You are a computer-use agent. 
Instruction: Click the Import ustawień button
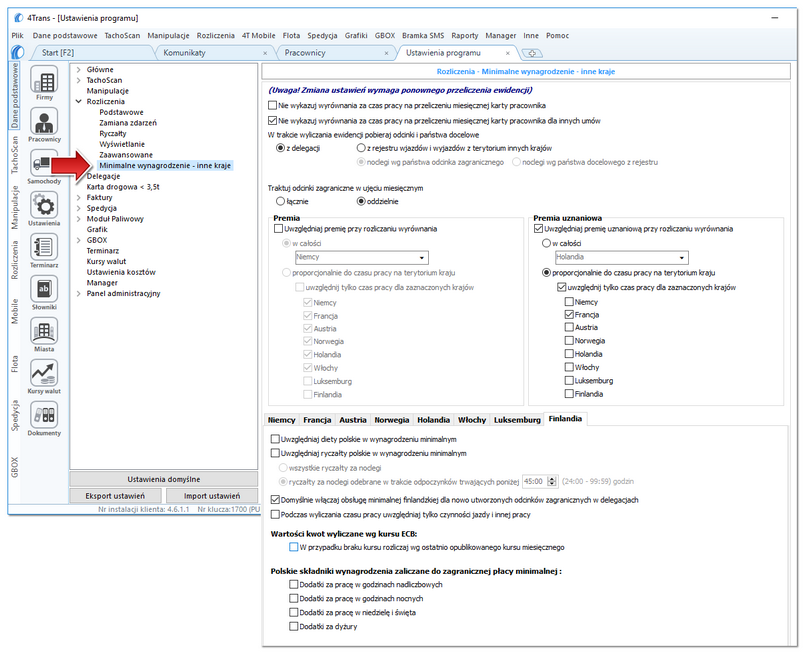click(212, 496)
